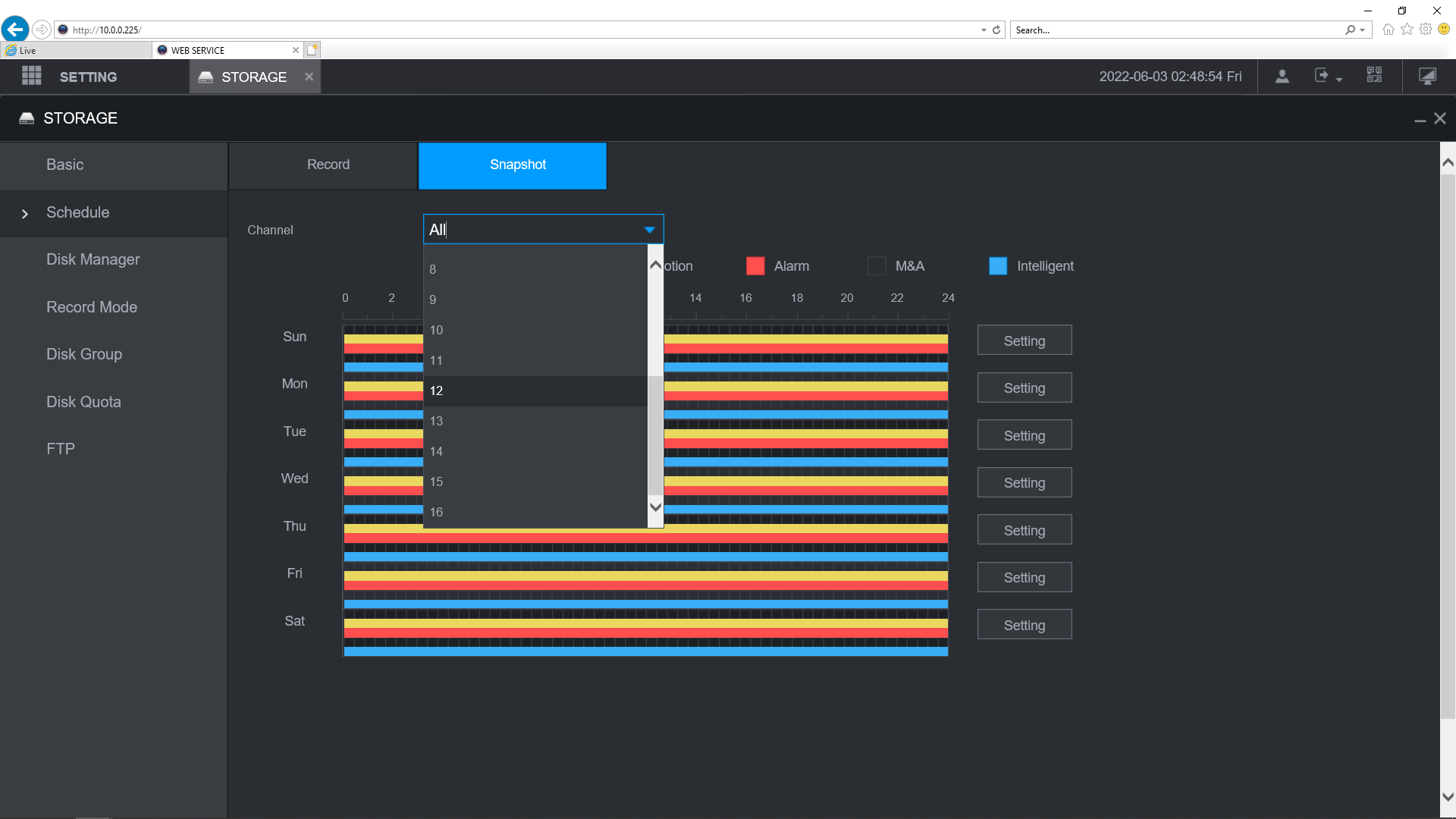Click the monitor display icon
This screenshot has width=1456, height=819.
coord(1427,76)
